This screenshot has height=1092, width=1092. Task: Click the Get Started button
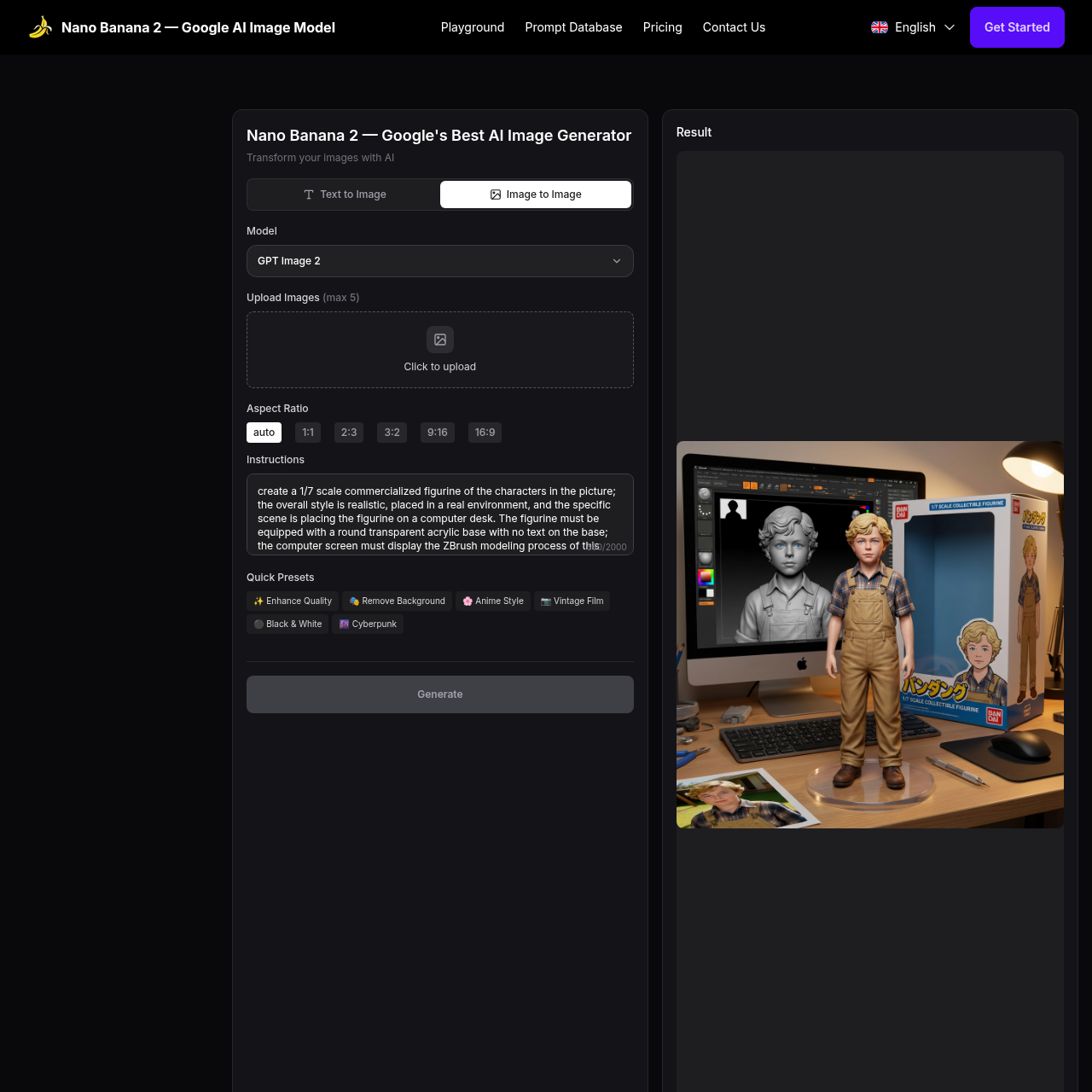coord(1017,27)
